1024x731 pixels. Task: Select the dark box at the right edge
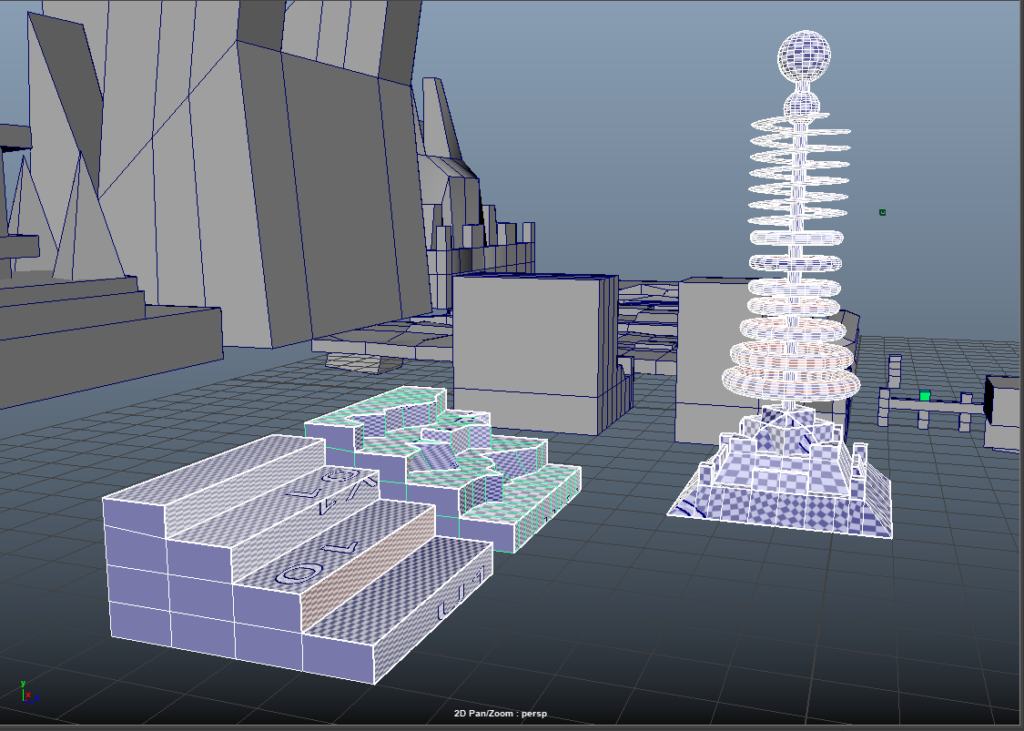[x=1003, y=410]
